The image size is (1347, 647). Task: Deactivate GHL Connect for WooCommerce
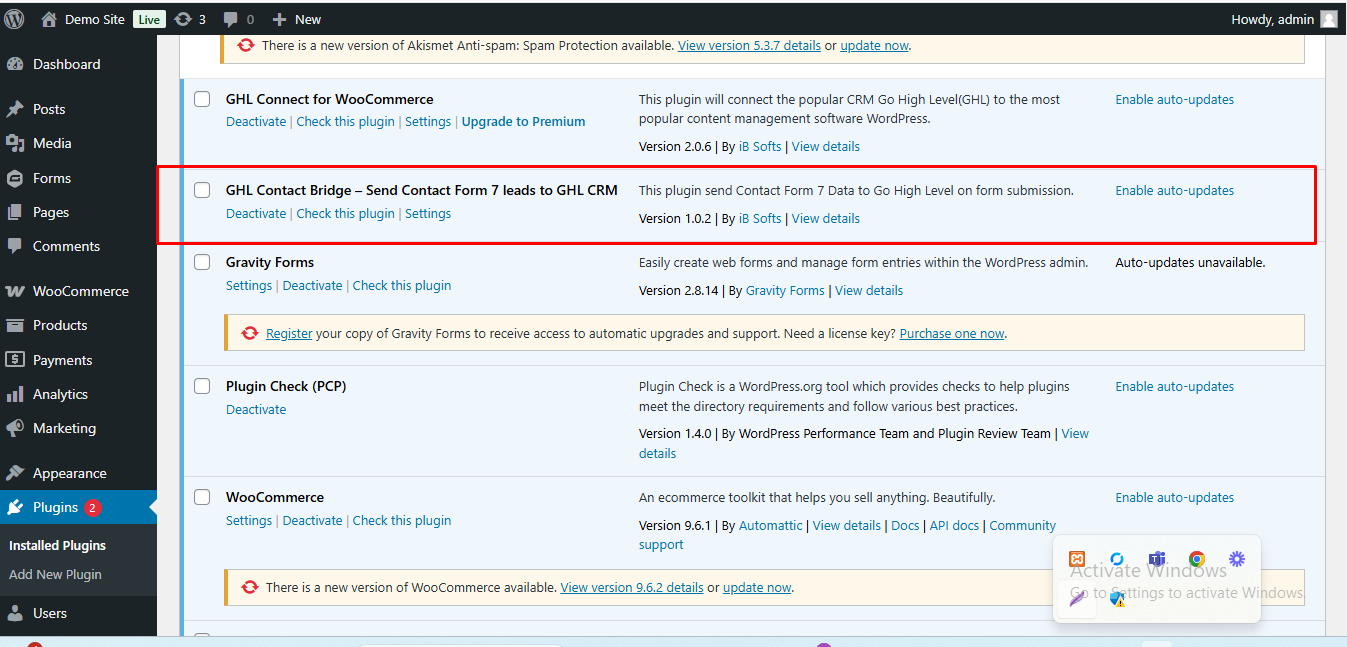(x=256, y=121)
